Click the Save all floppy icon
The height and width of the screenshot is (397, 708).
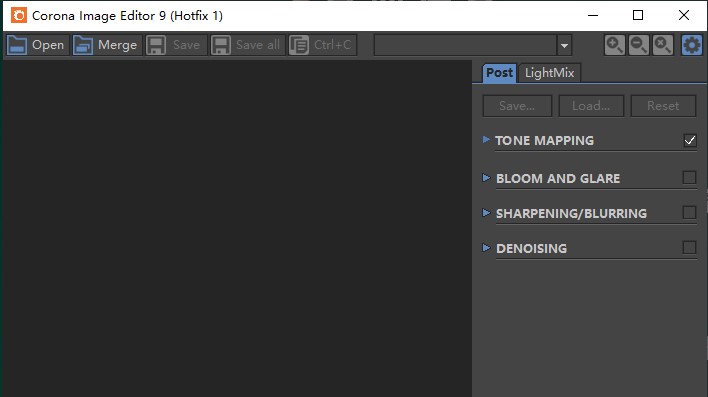tap(221, 45)
